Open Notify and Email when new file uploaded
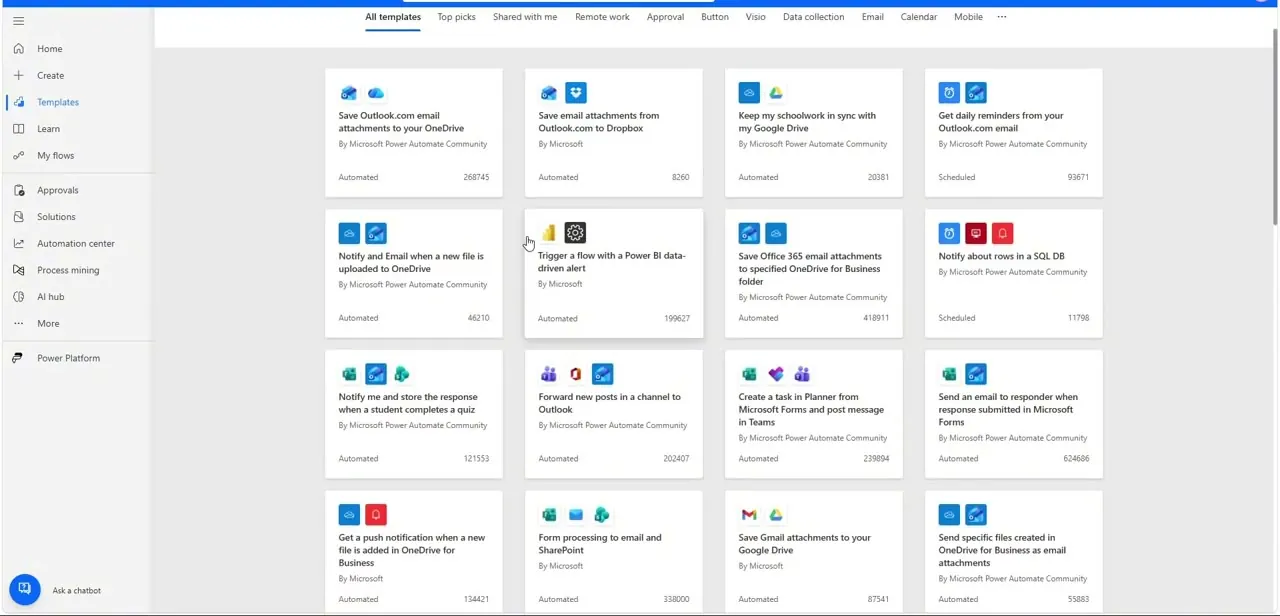This screenshot has height=616, width=1280. (x=414, y=273)
